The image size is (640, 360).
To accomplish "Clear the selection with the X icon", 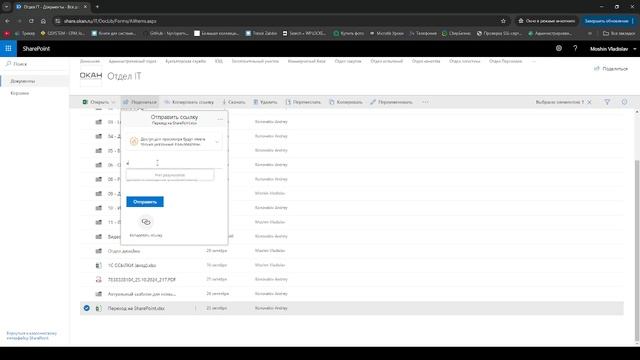I will click(x=589, y=102).
